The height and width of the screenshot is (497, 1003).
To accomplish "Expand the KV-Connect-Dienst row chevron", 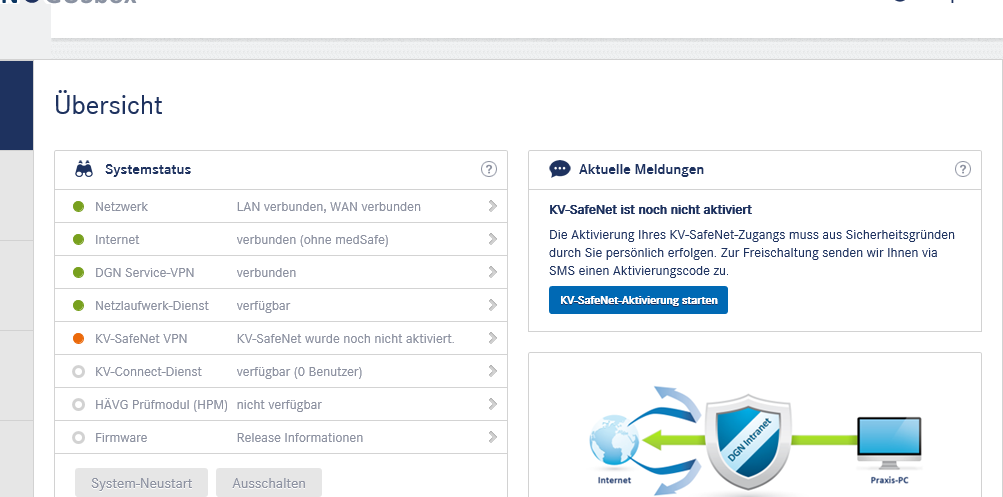I will 492,371.
